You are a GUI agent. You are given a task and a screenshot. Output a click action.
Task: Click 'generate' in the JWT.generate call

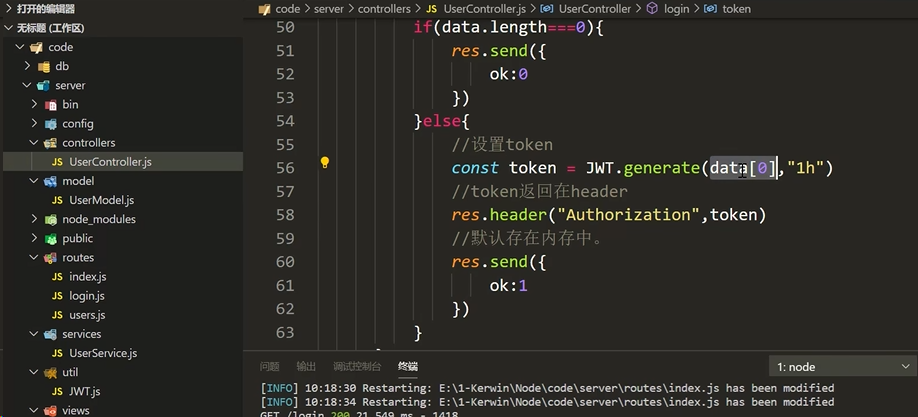click(x=662, y=168)
